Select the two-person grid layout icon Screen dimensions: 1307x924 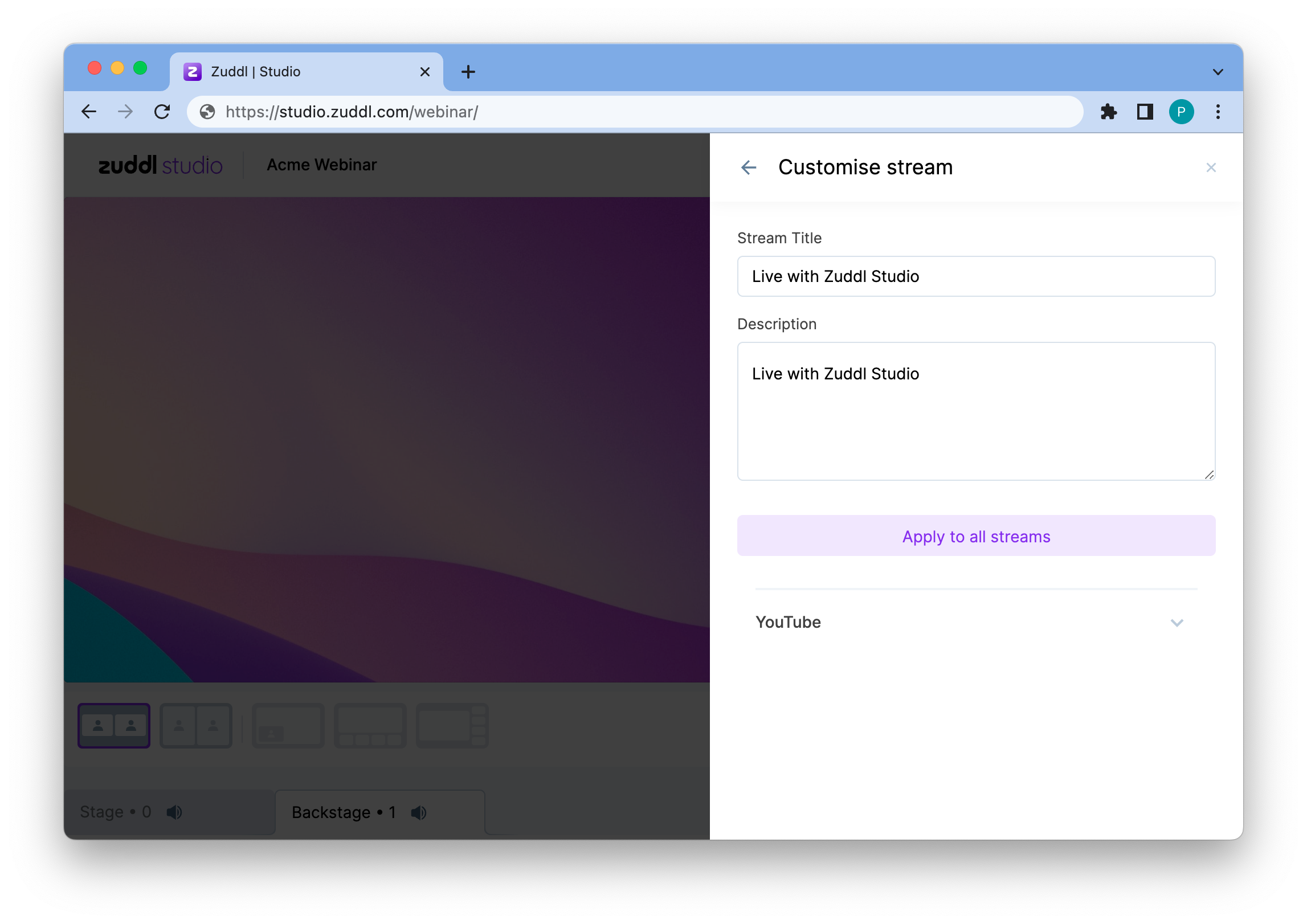pyautogui.click(x=114, y=725)
